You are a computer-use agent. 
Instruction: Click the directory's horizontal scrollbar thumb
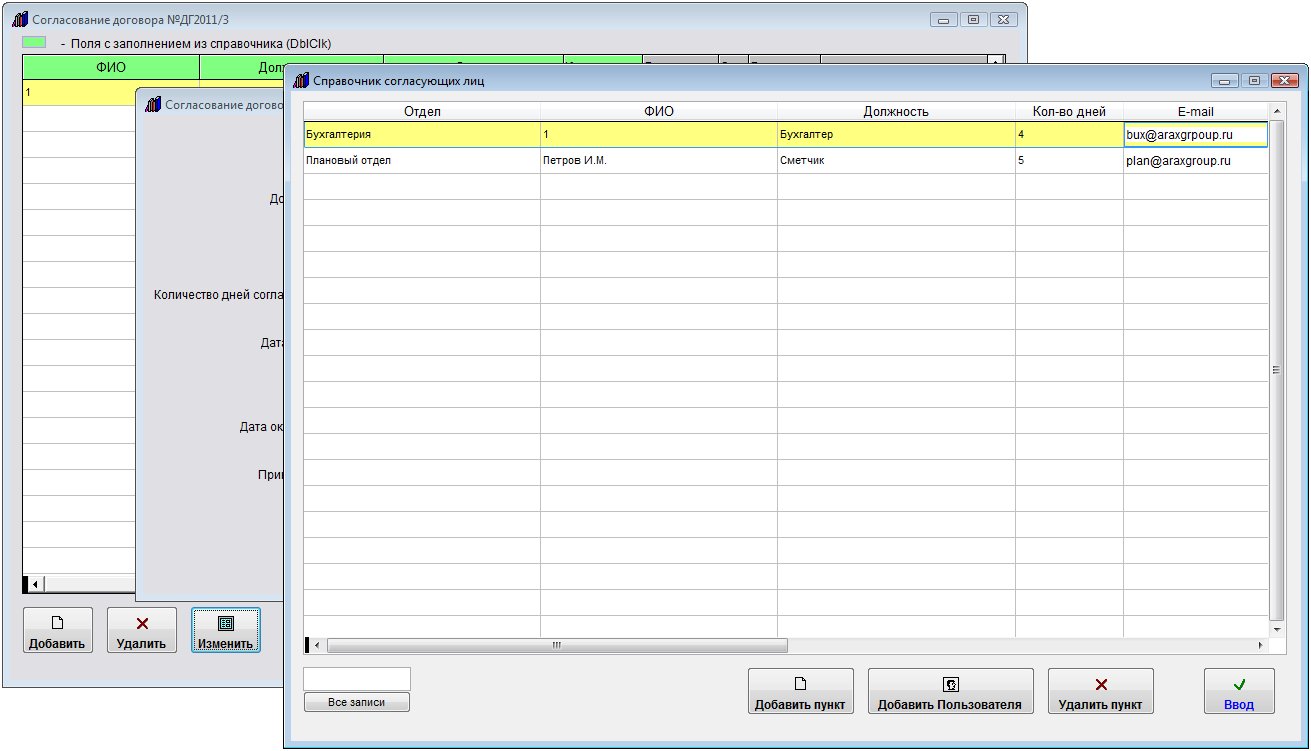(x=557, y=645)
